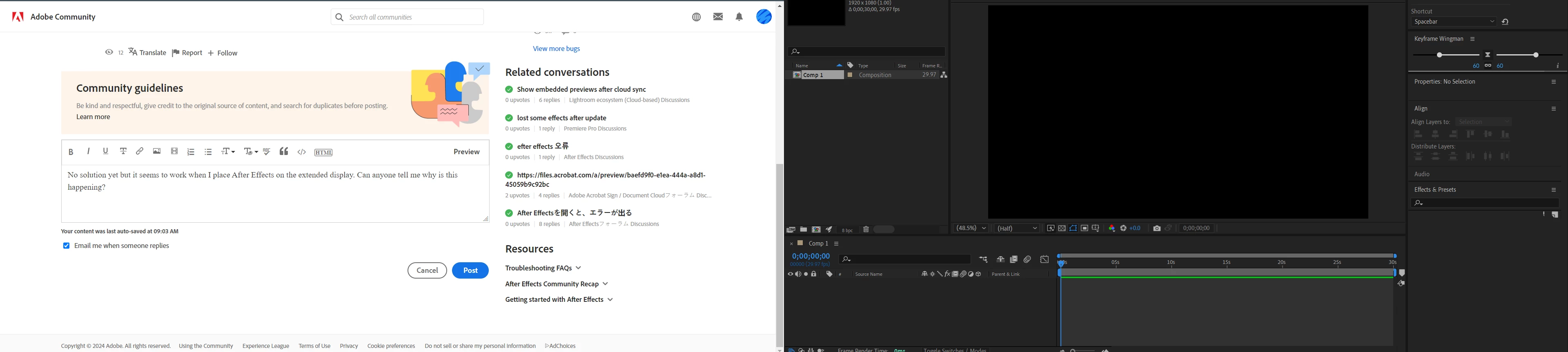Open the Composition Mini-Flowchart in the timeline
1568x352 pixels.
click(984, 259)
